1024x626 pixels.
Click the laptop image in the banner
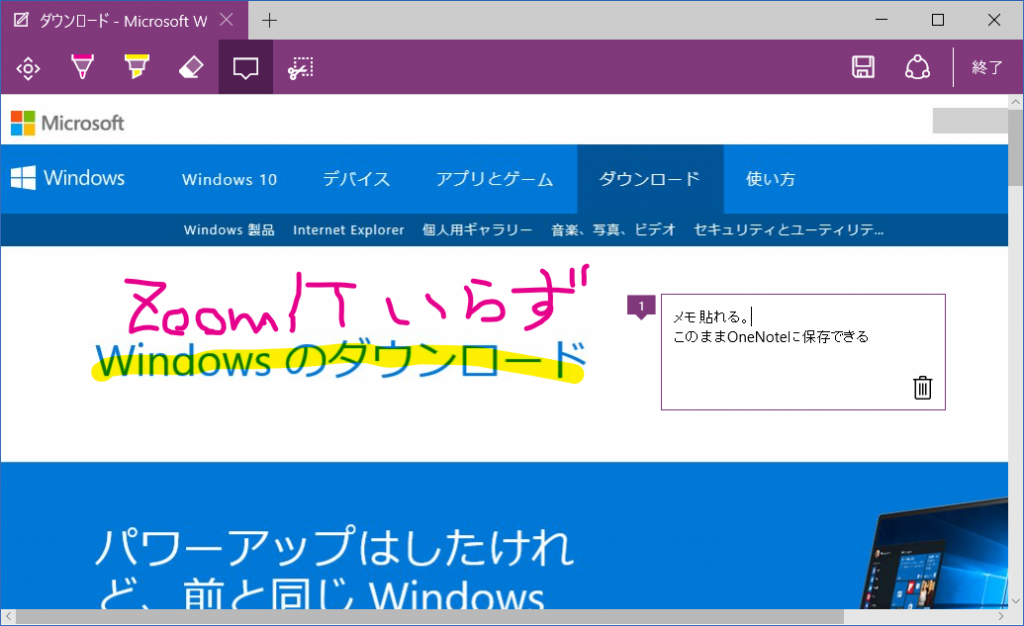pyautogui.click(x=935, y=555)
